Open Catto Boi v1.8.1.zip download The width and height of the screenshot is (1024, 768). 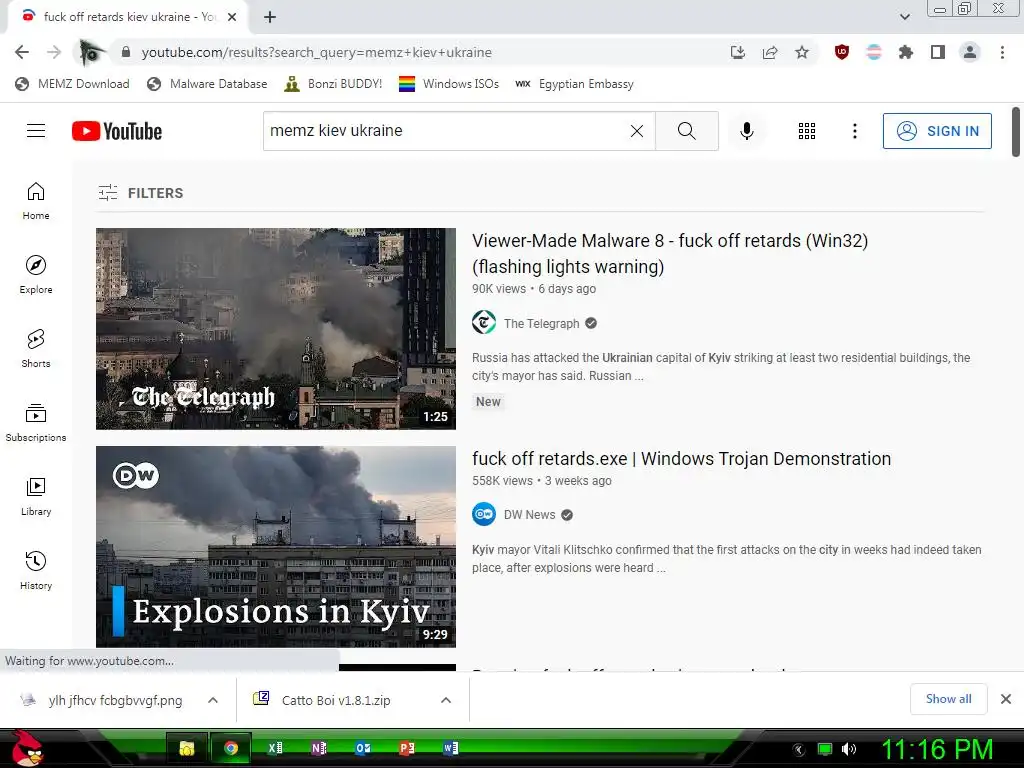[x=323, y=700]
